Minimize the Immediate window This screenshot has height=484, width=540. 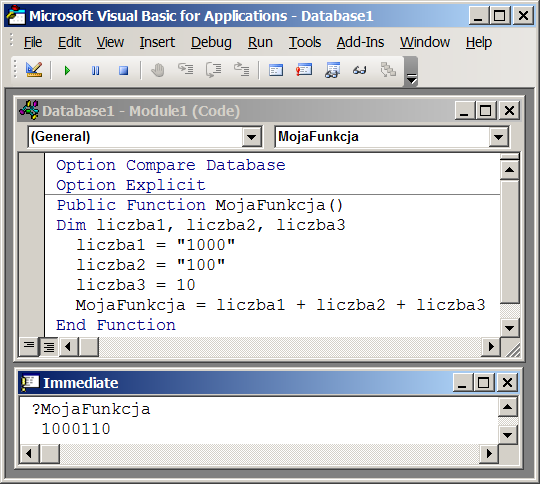pos(462,383)
